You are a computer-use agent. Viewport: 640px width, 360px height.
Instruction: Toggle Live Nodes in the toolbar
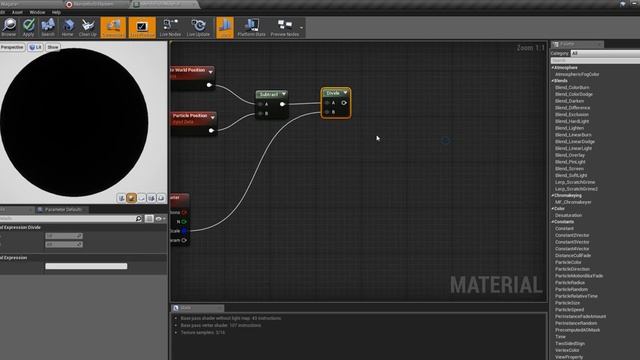(x=170, y=27)
